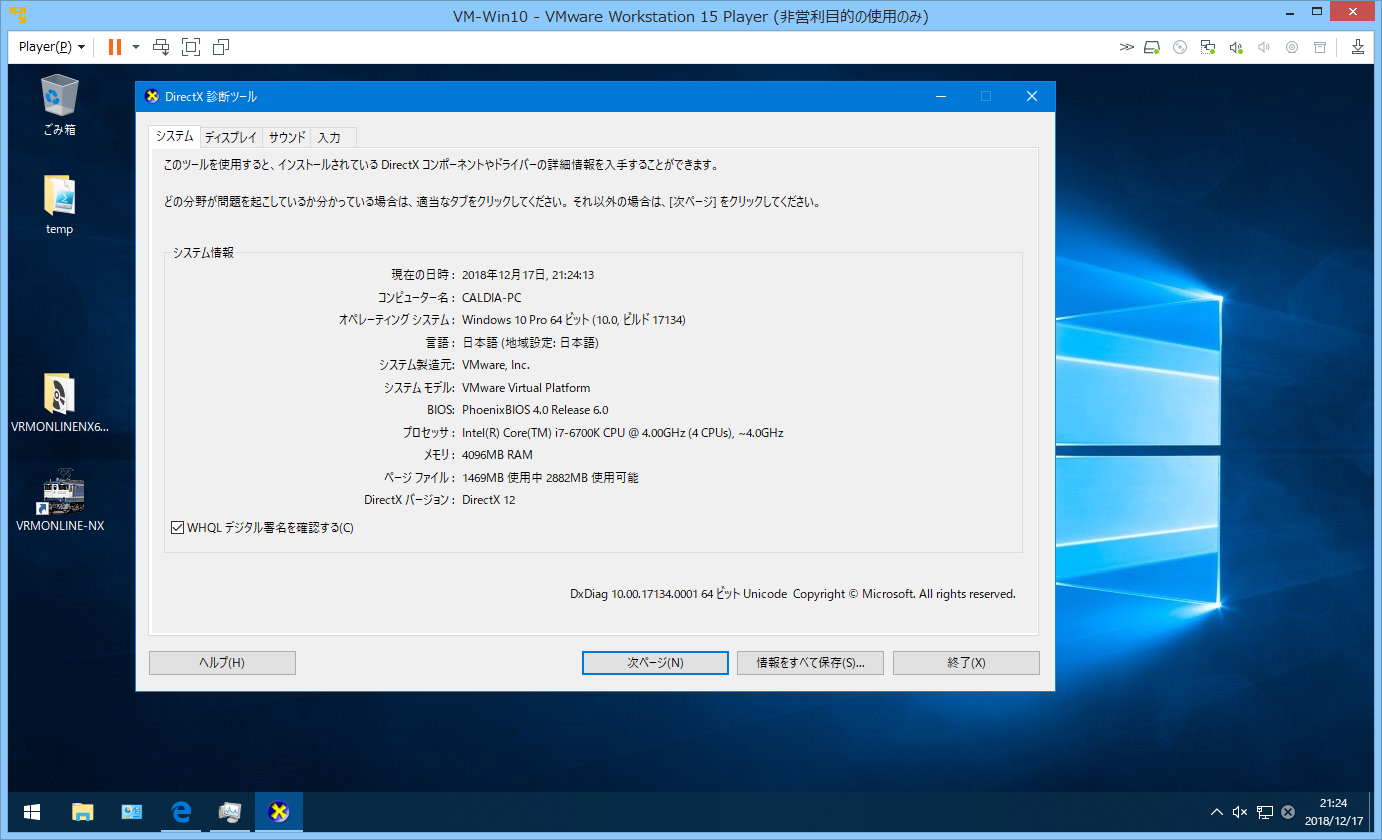Click the muted volume tray icon
Viewport: 1382px width, 840px height.
tap(1241, 812)
